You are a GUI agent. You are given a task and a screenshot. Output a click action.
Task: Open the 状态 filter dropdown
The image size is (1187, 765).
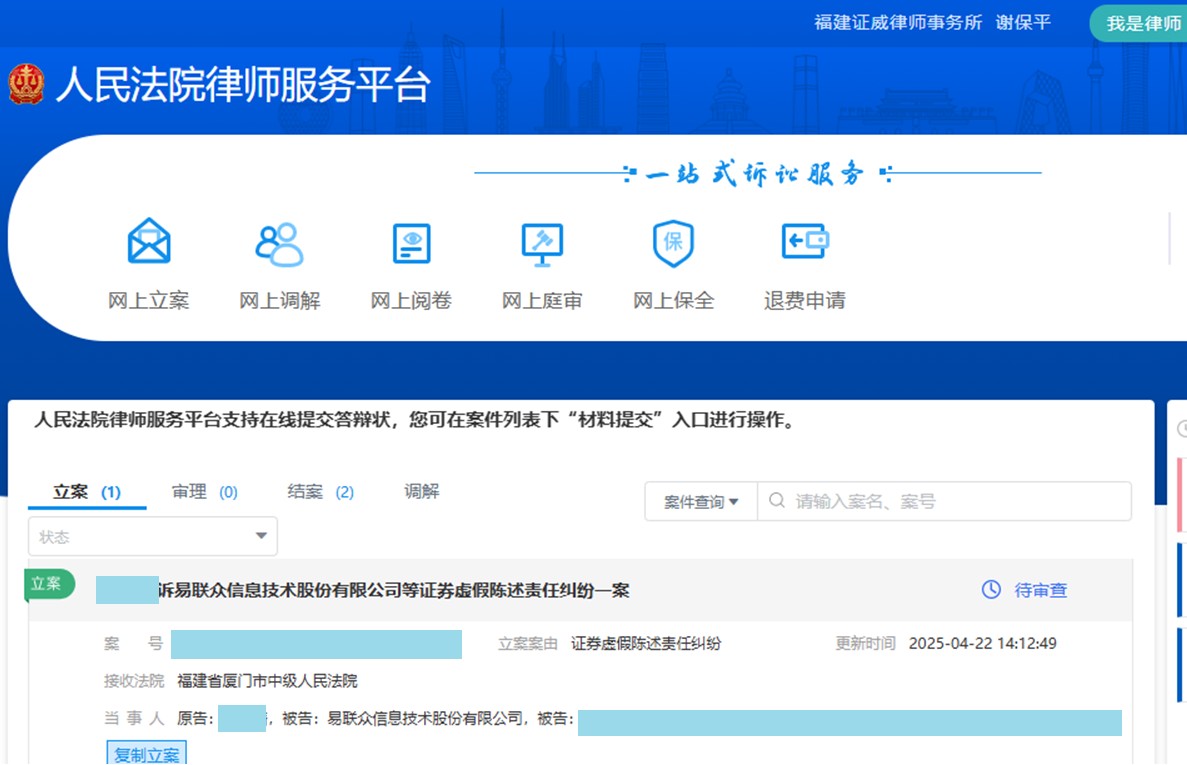point(153,536)
